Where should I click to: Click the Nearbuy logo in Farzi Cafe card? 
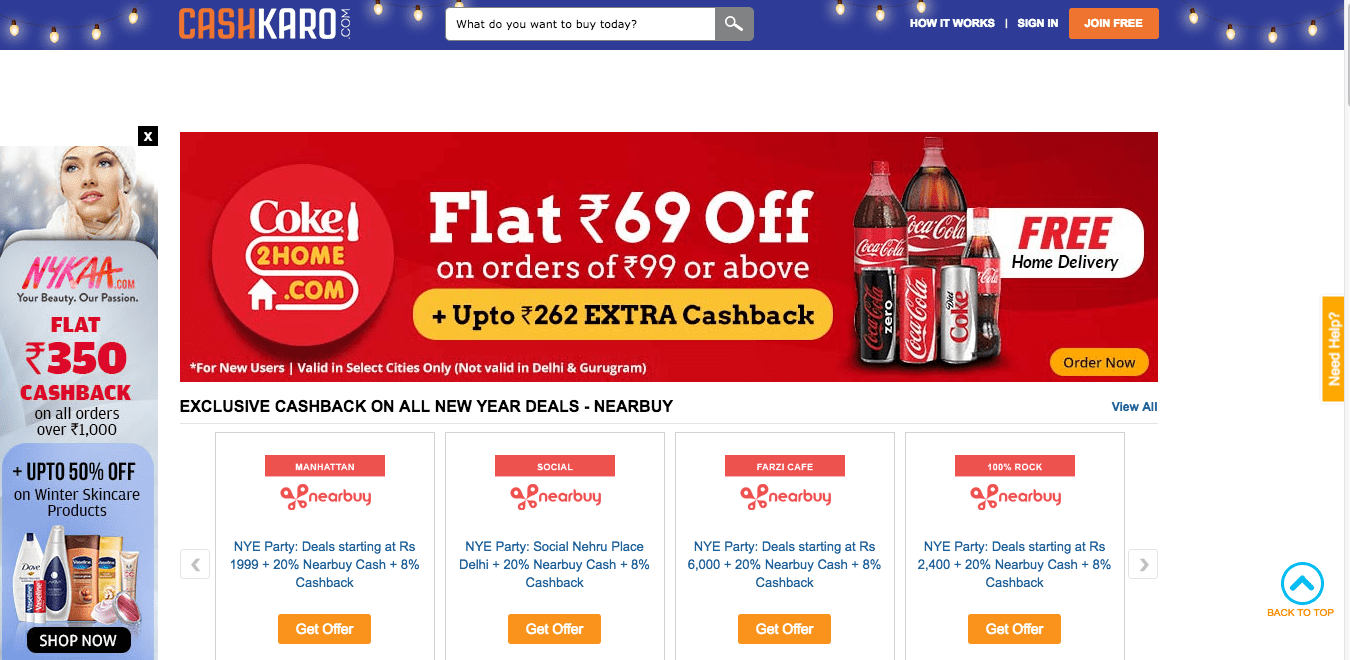pyautogui.click(x=785, y=497)
